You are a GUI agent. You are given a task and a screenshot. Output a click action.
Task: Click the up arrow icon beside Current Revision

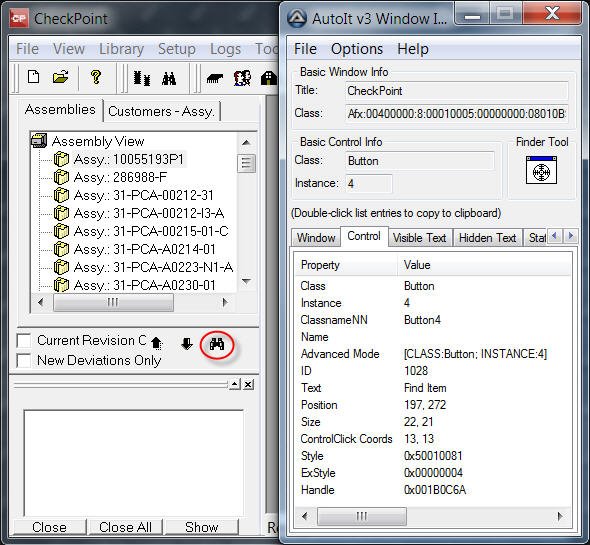tap(157, 343)
